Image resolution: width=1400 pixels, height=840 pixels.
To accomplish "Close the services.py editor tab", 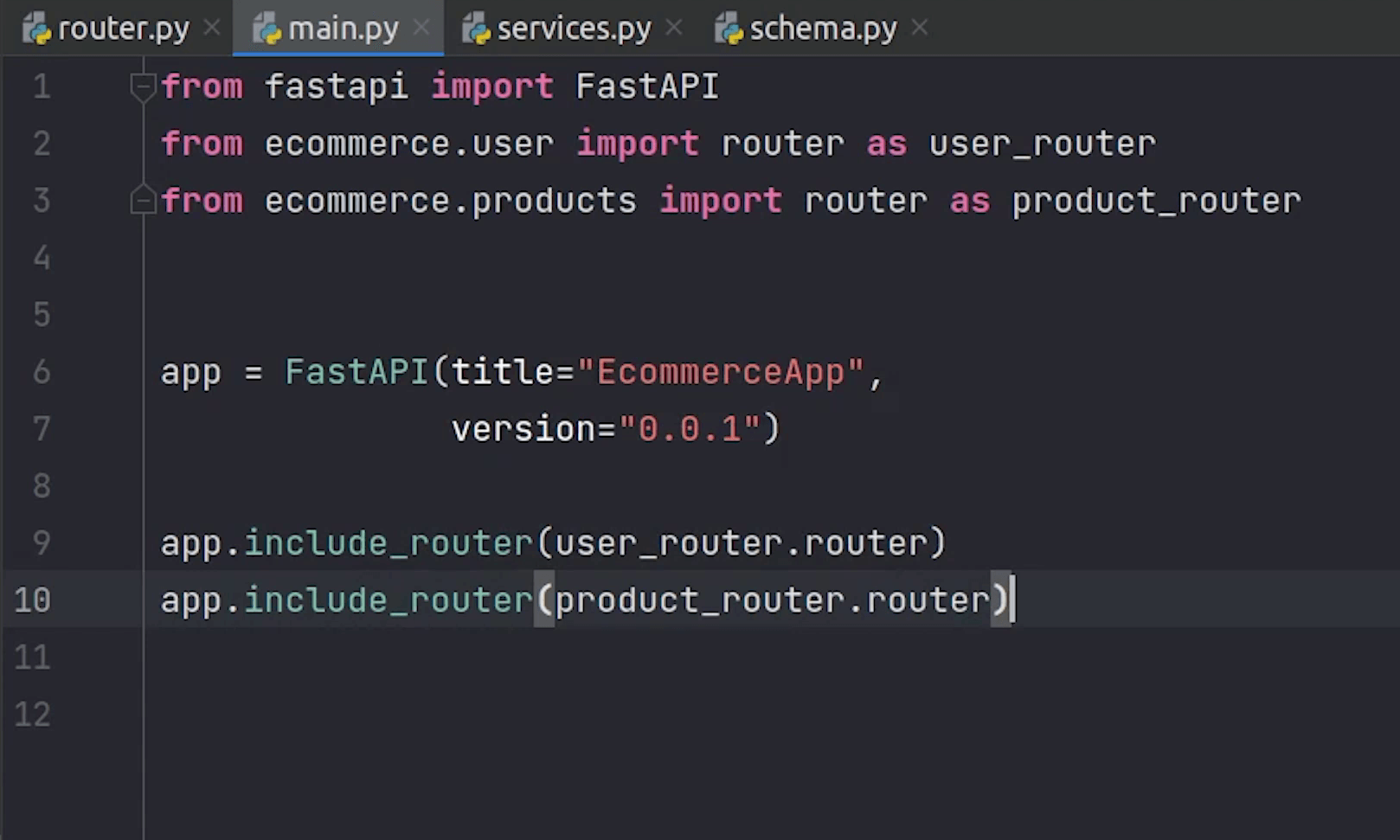I will click(674, 29).
